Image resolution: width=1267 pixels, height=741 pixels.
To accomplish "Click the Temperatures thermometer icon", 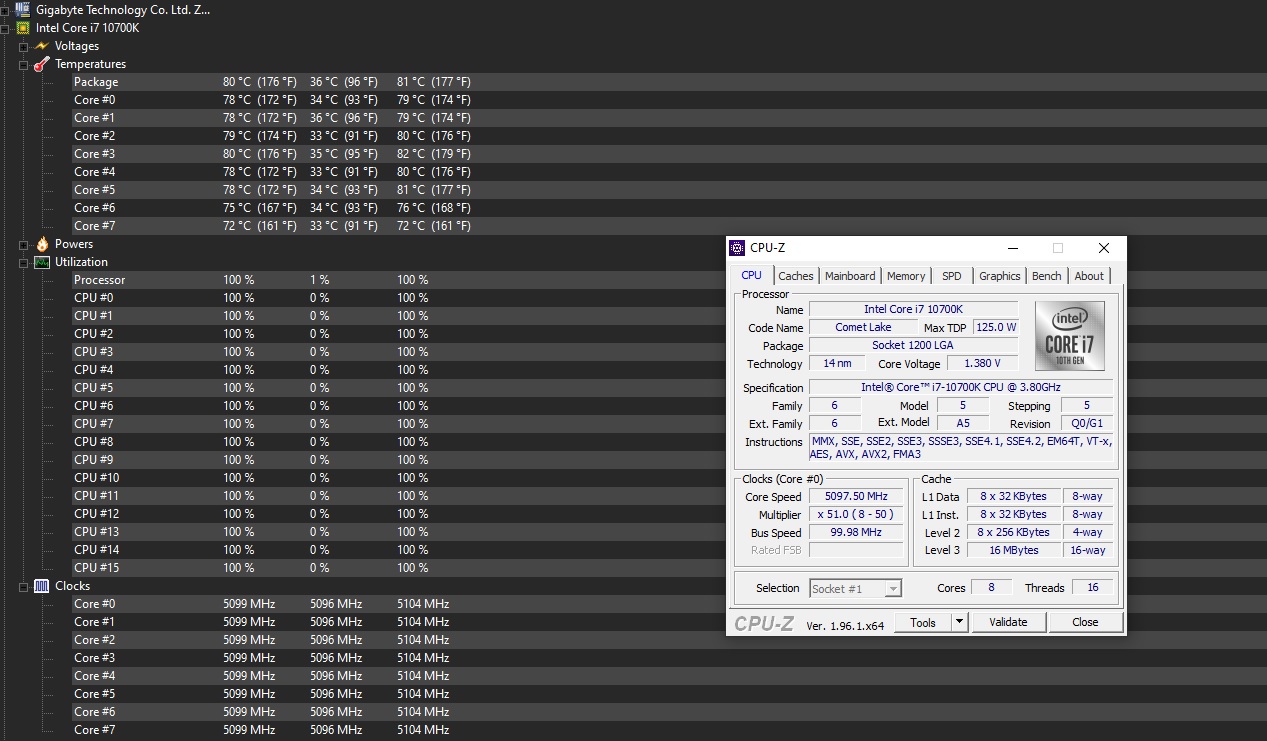I will pyautogui.click(x=41, y=64).
